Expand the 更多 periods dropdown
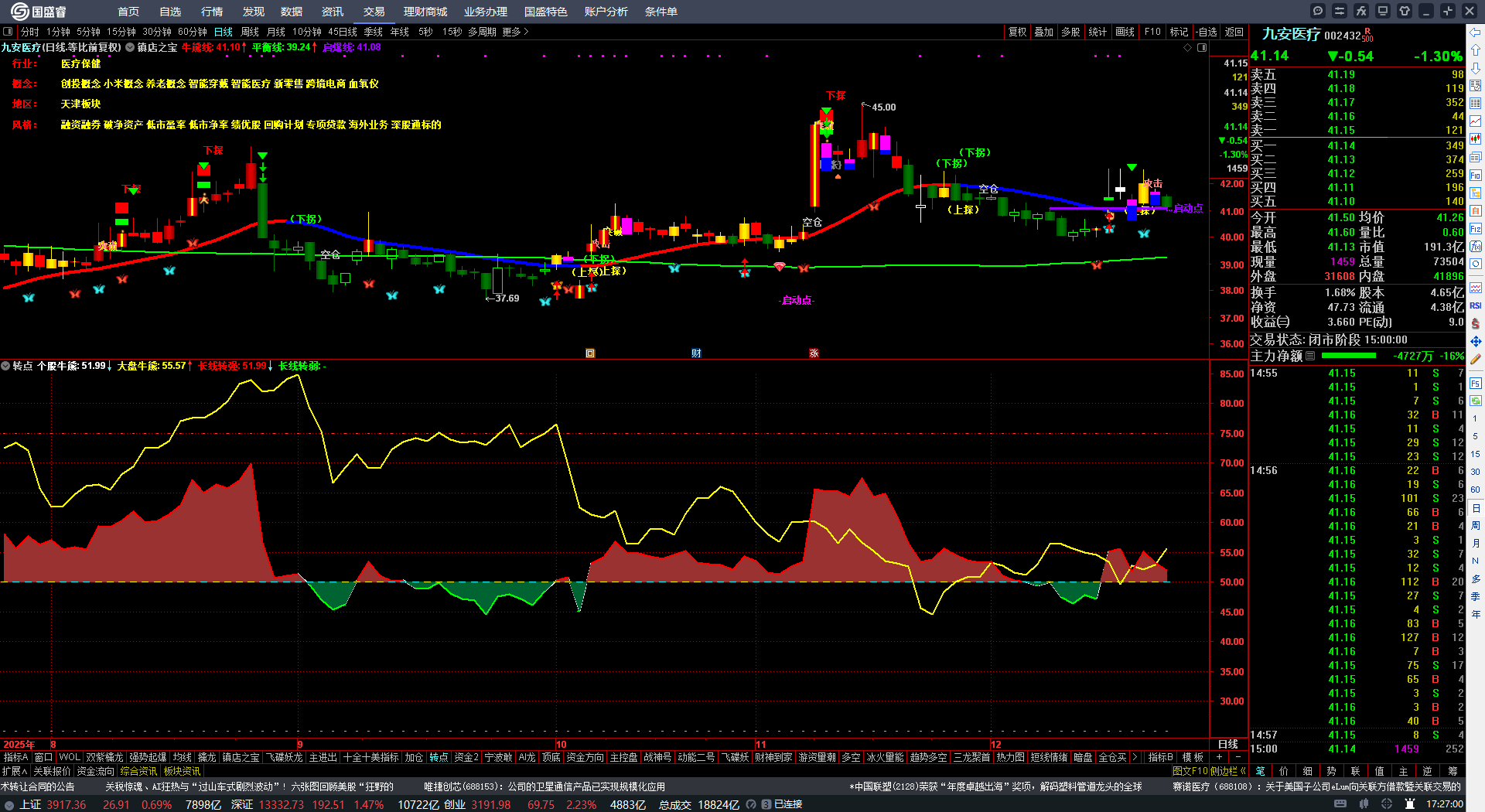 pos(515,32)
